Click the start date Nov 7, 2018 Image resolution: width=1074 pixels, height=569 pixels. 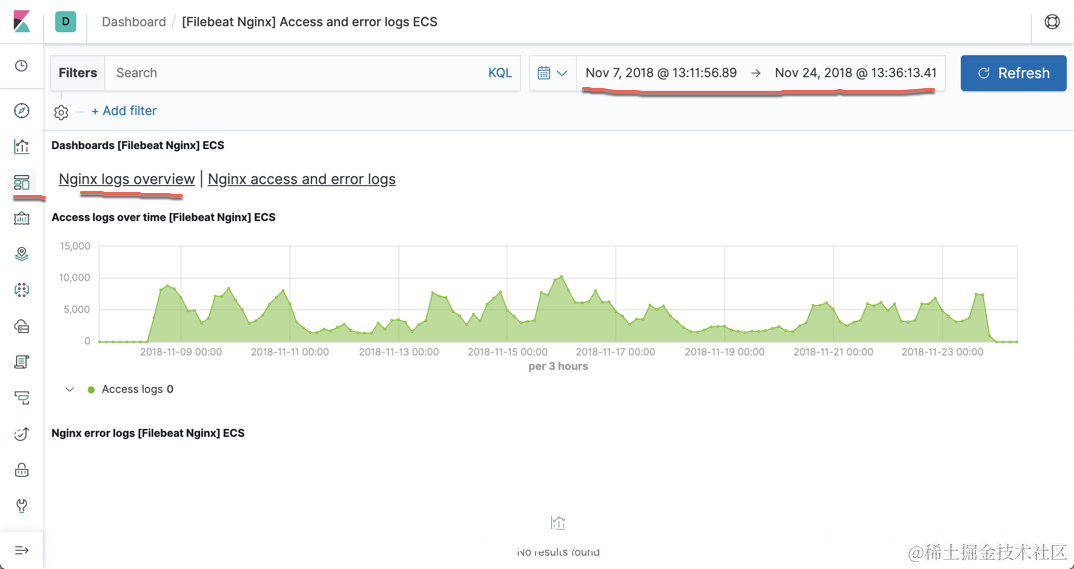[661, 73]
